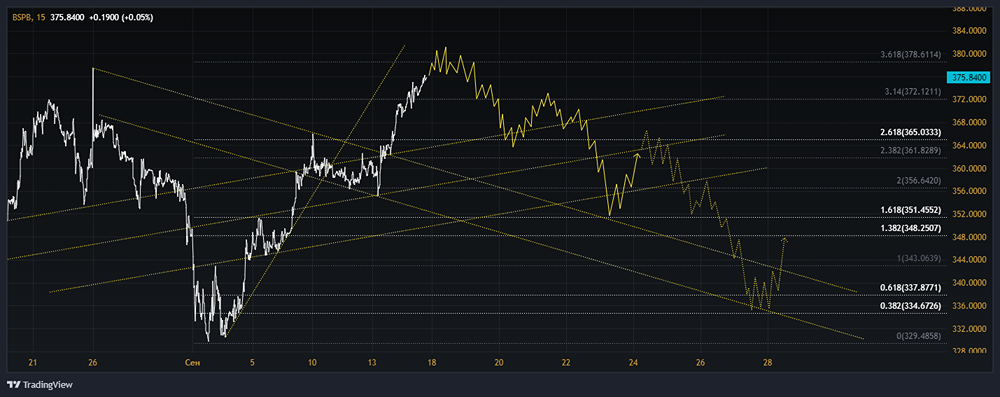Click the 384.0000 price axis label
The height and width of the screenshot is (397, 1000).
969,31
